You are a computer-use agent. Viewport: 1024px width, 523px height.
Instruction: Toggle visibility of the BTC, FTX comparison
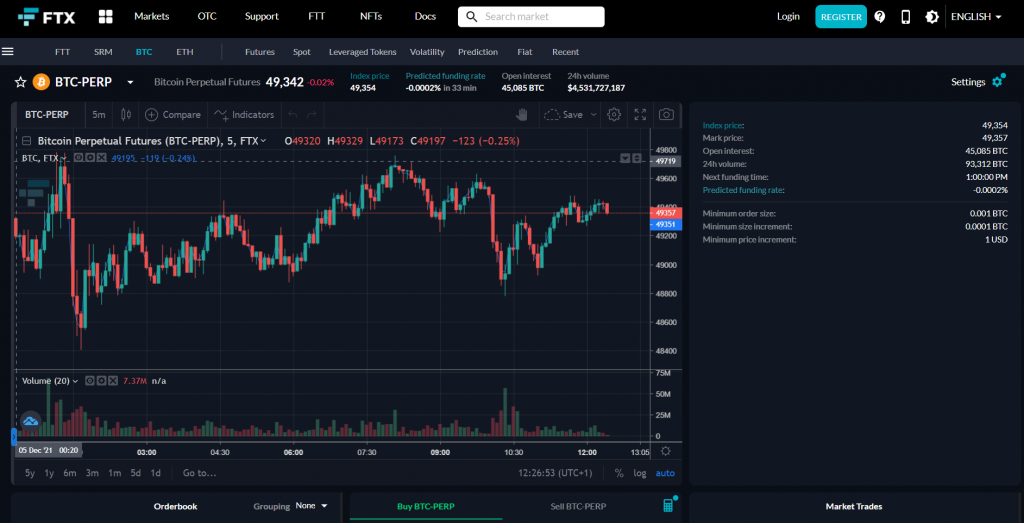coord(78,157)
